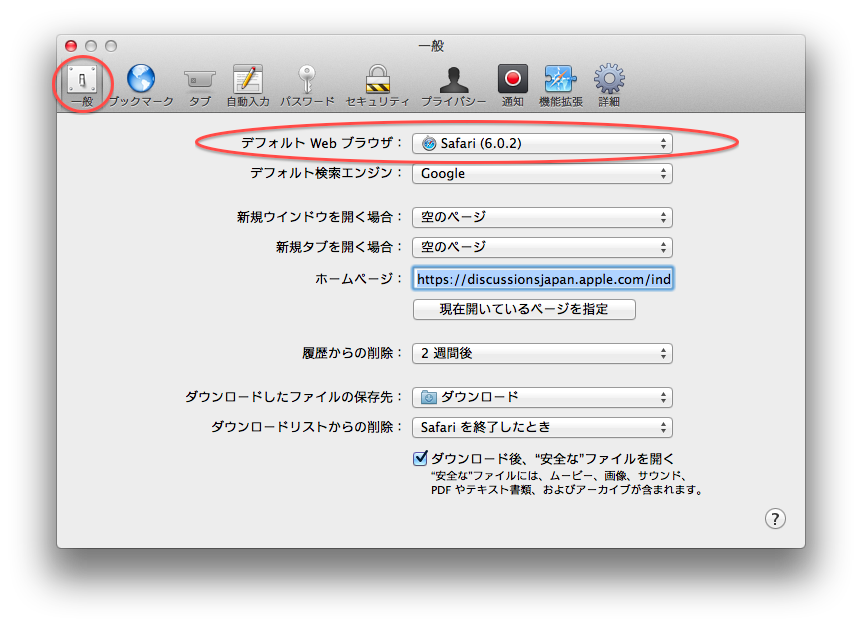
Task: Open the ブックマーク globe icon pane
Action: point(141,85)
